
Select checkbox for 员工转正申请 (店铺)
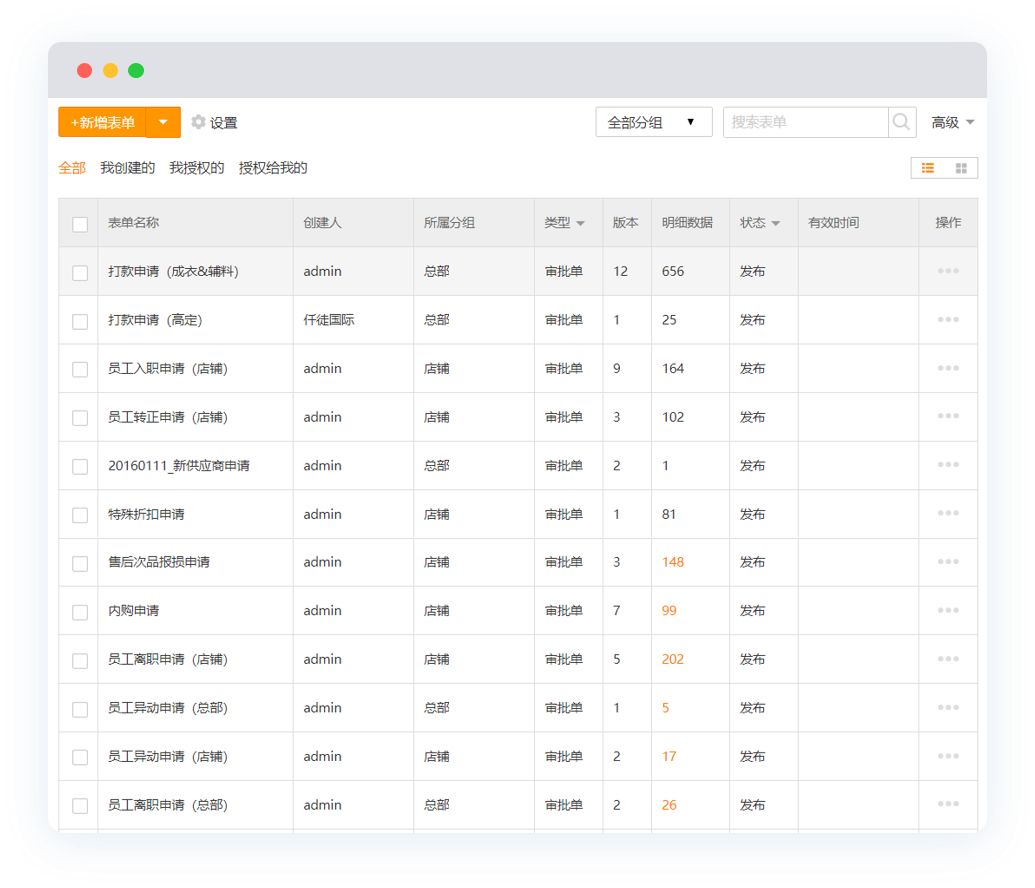coord(80,418)
